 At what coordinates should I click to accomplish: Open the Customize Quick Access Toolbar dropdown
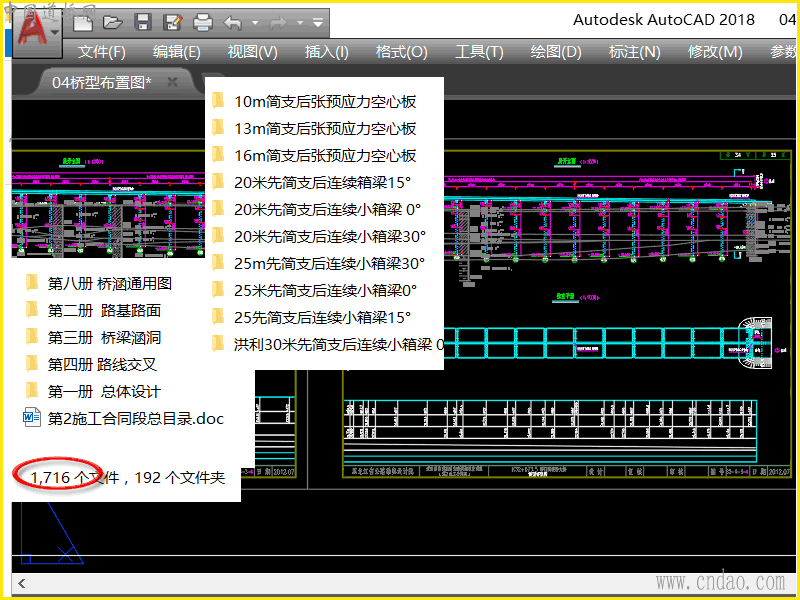point(318,22)
